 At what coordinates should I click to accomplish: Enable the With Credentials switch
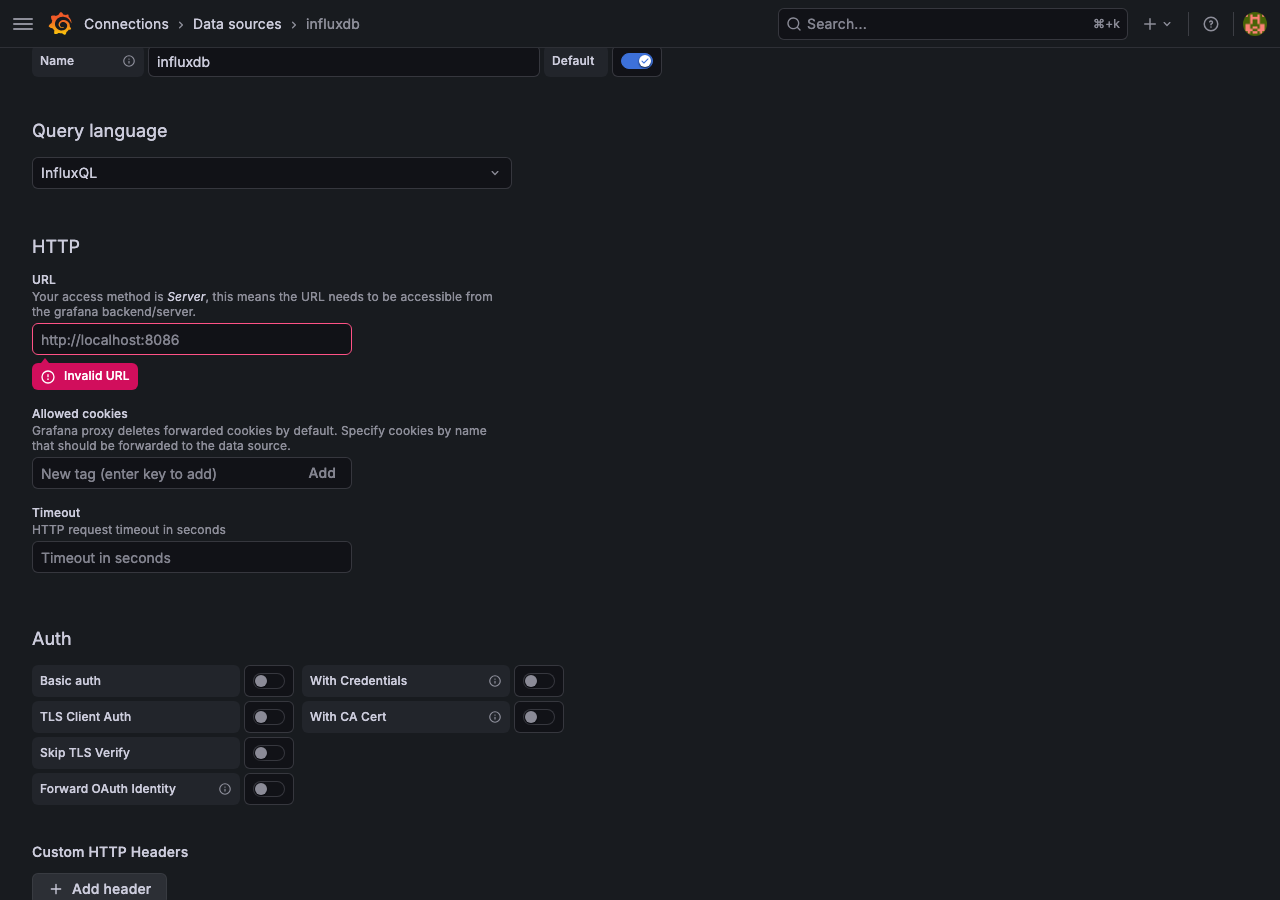(x=539, y=681)
